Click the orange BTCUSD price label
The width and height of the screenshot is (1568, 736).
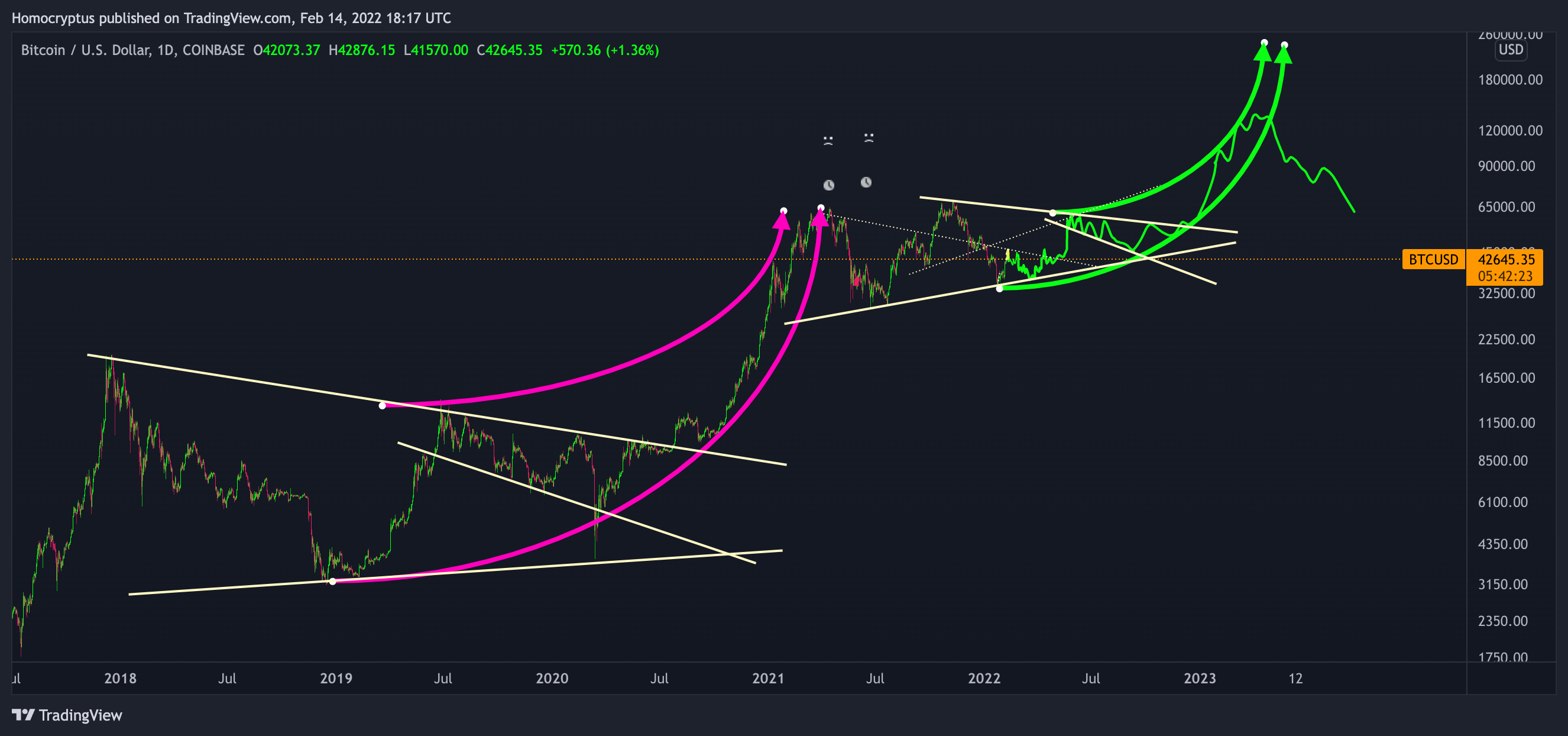(1433, 260)
